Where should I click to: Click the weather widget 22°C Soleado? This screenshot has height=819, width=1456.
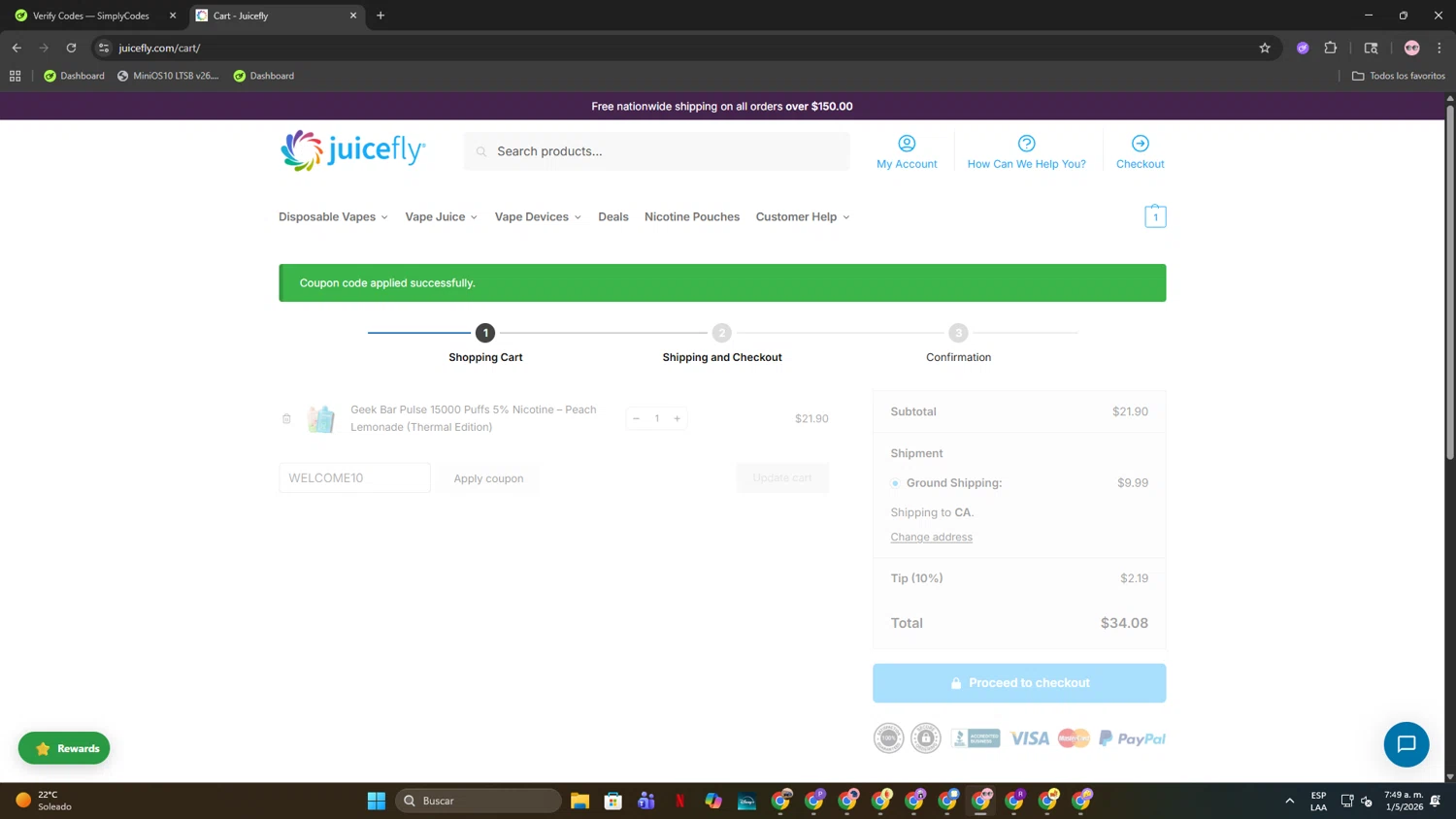(44, 801)
